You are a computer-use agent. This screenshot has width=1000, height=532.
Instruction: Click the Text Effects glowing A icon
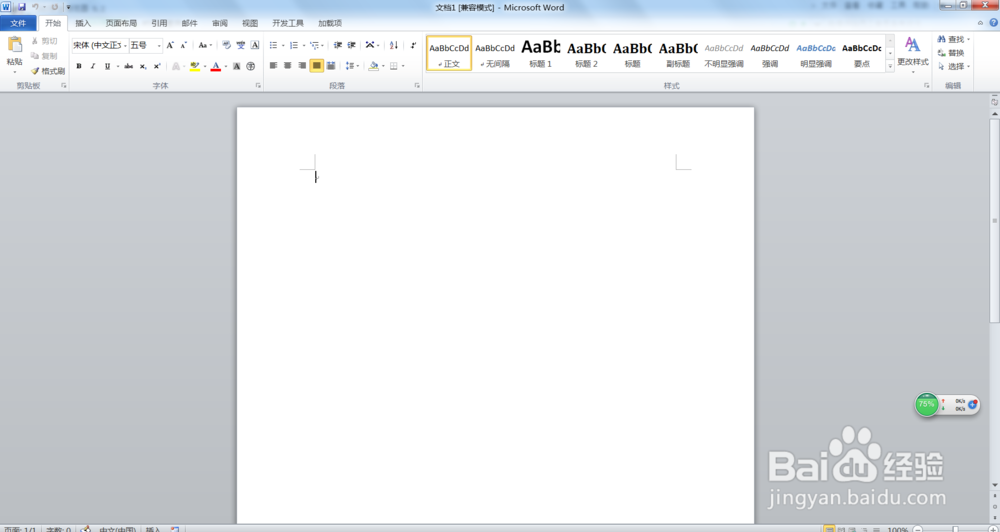(177, 66)
